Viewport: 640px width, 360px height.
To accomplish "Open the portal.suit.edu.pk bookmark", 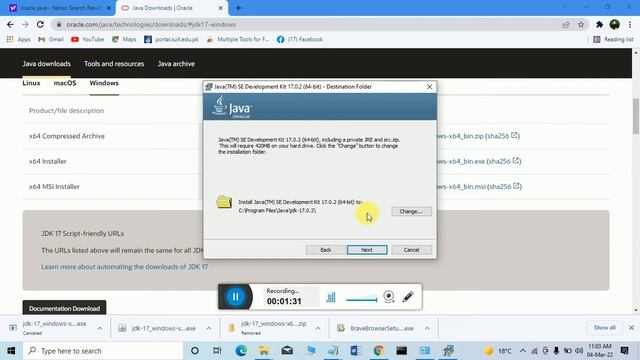I will pyautogui.click(x=171, y=40).
